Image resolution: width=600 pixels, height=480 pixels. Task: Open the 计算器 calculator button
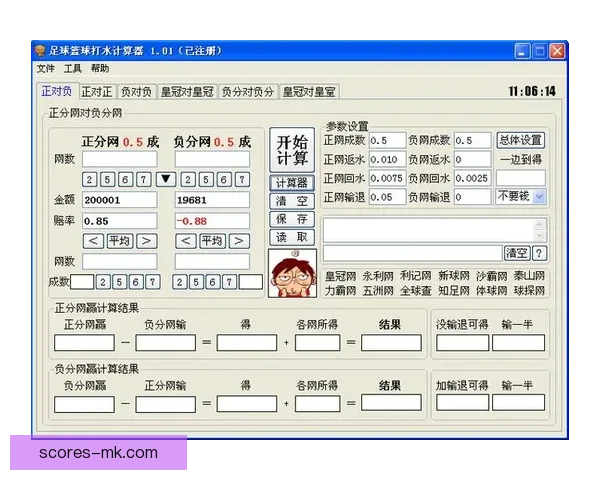pos(292,183)
